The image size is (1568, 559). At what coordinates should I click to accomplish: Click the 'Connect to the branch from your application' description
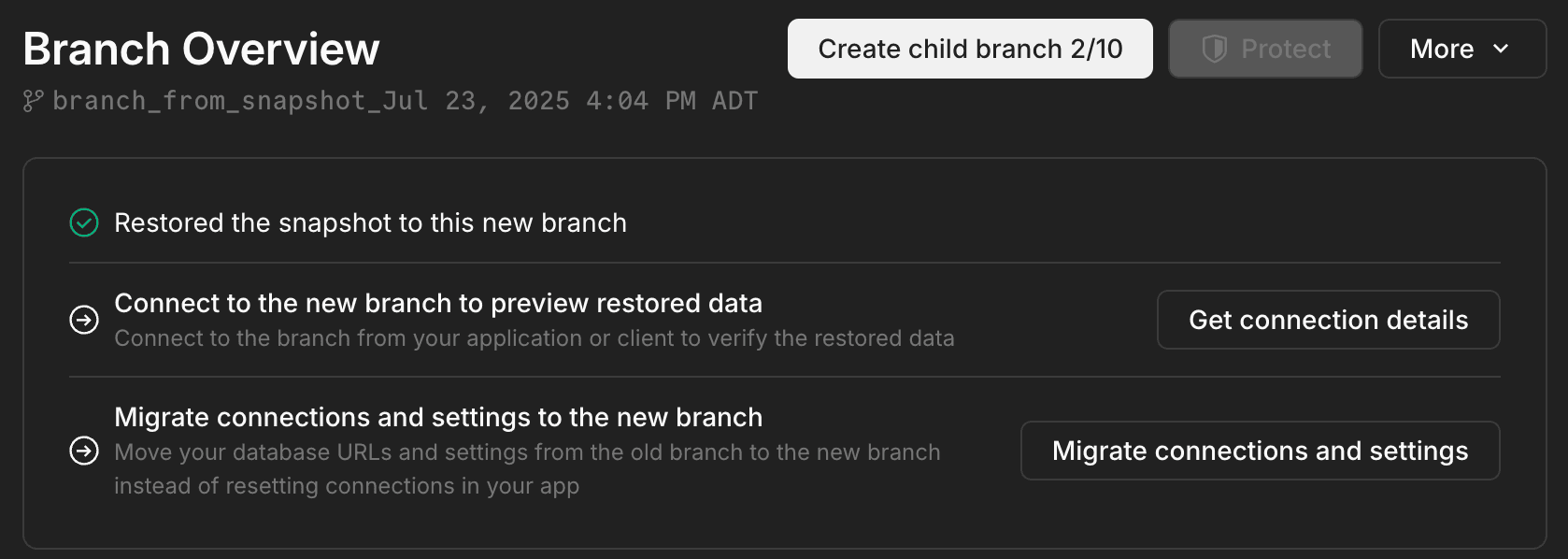click(x=534, y=338)
